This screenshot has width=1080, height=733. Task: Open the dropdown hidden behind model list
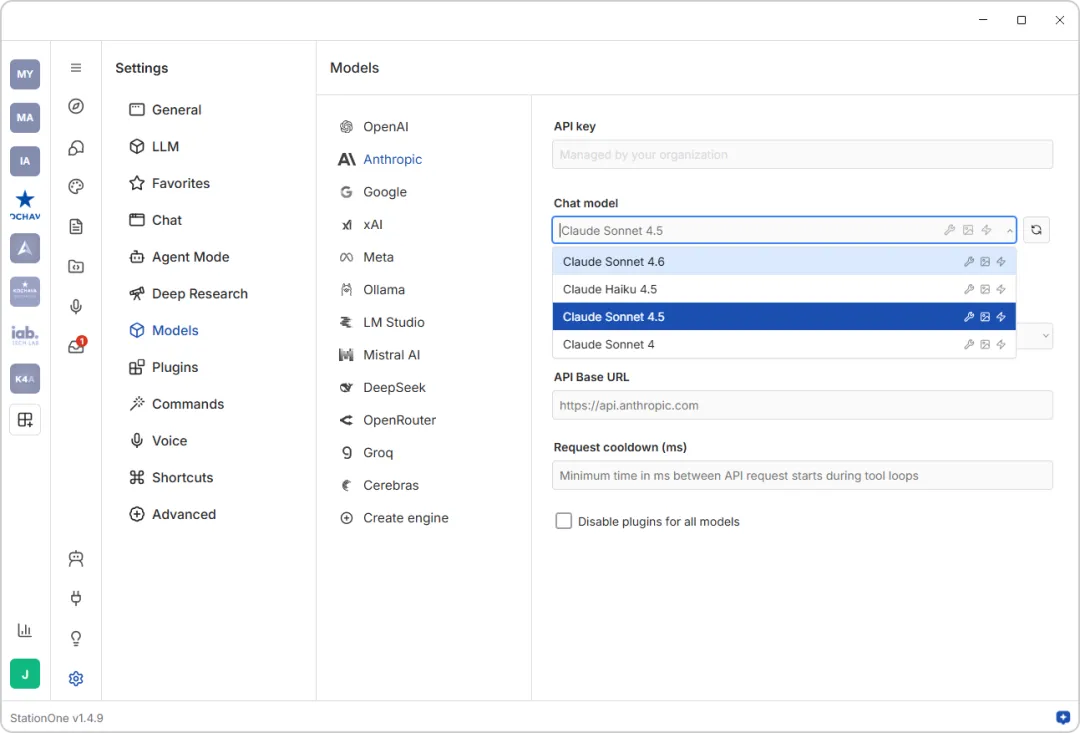tap(1035, 335)
